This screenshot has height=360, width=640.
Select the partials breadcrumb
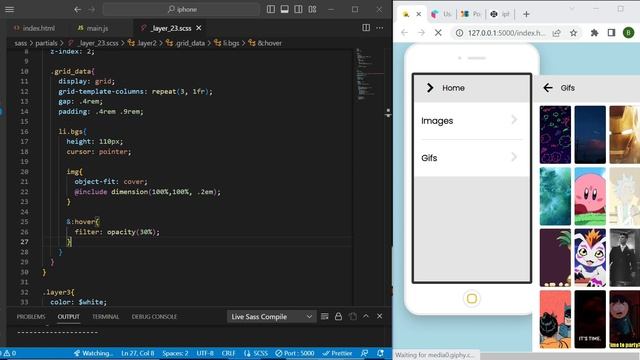point(46,43)
